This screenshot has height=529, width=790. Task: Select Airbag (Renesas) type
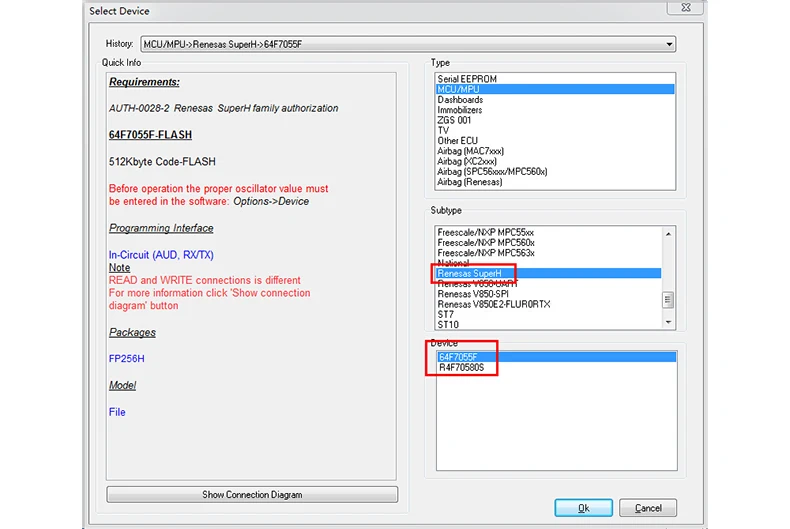click(x=555, y=182)
